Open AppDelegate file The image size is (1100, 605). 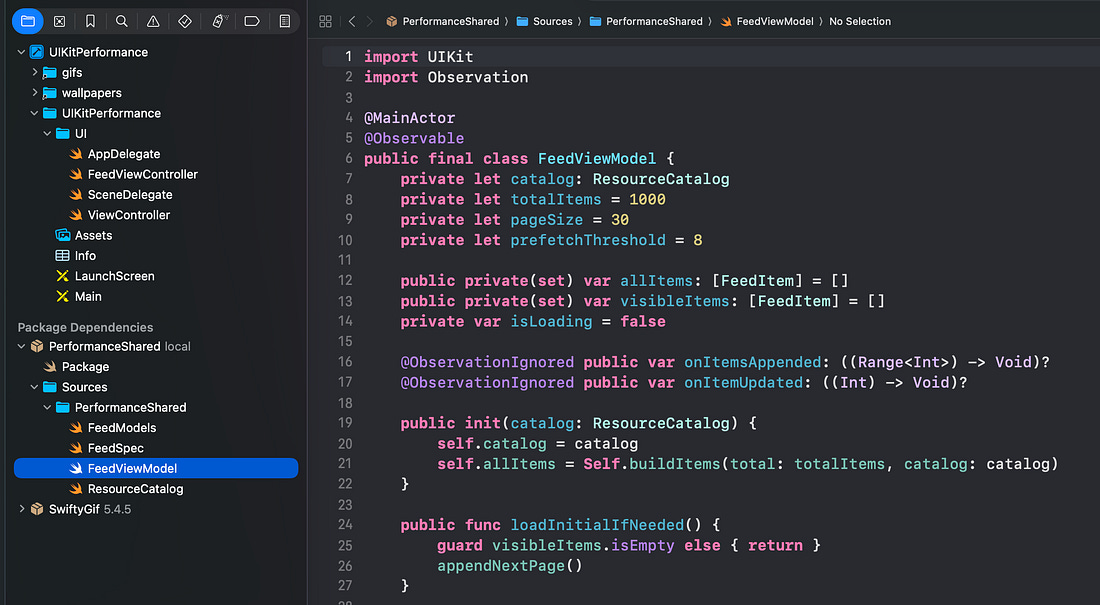(123, 154)
